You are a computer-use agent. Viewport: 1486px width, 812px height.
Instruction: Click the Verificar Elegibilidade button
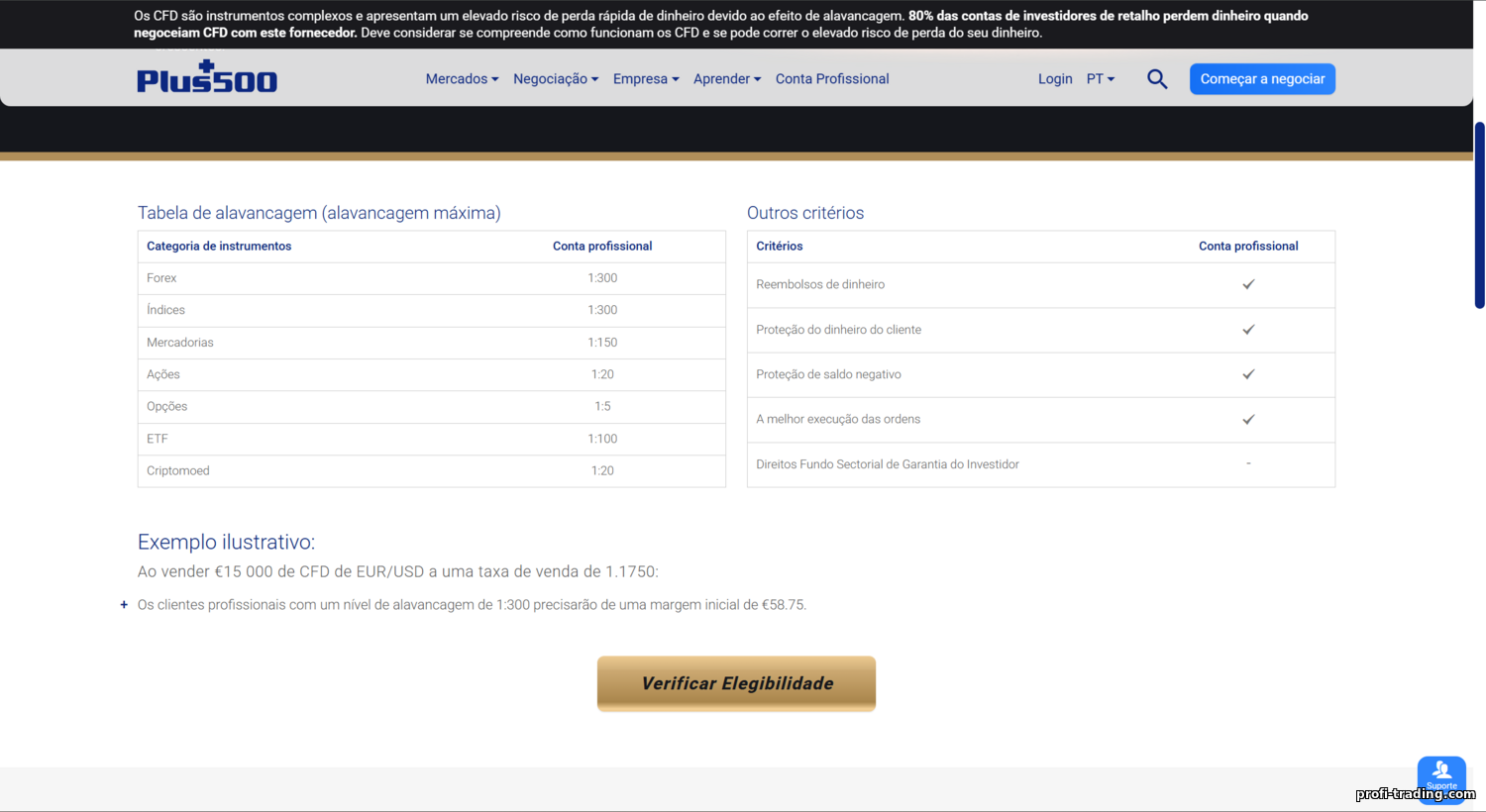pos(736,683)
